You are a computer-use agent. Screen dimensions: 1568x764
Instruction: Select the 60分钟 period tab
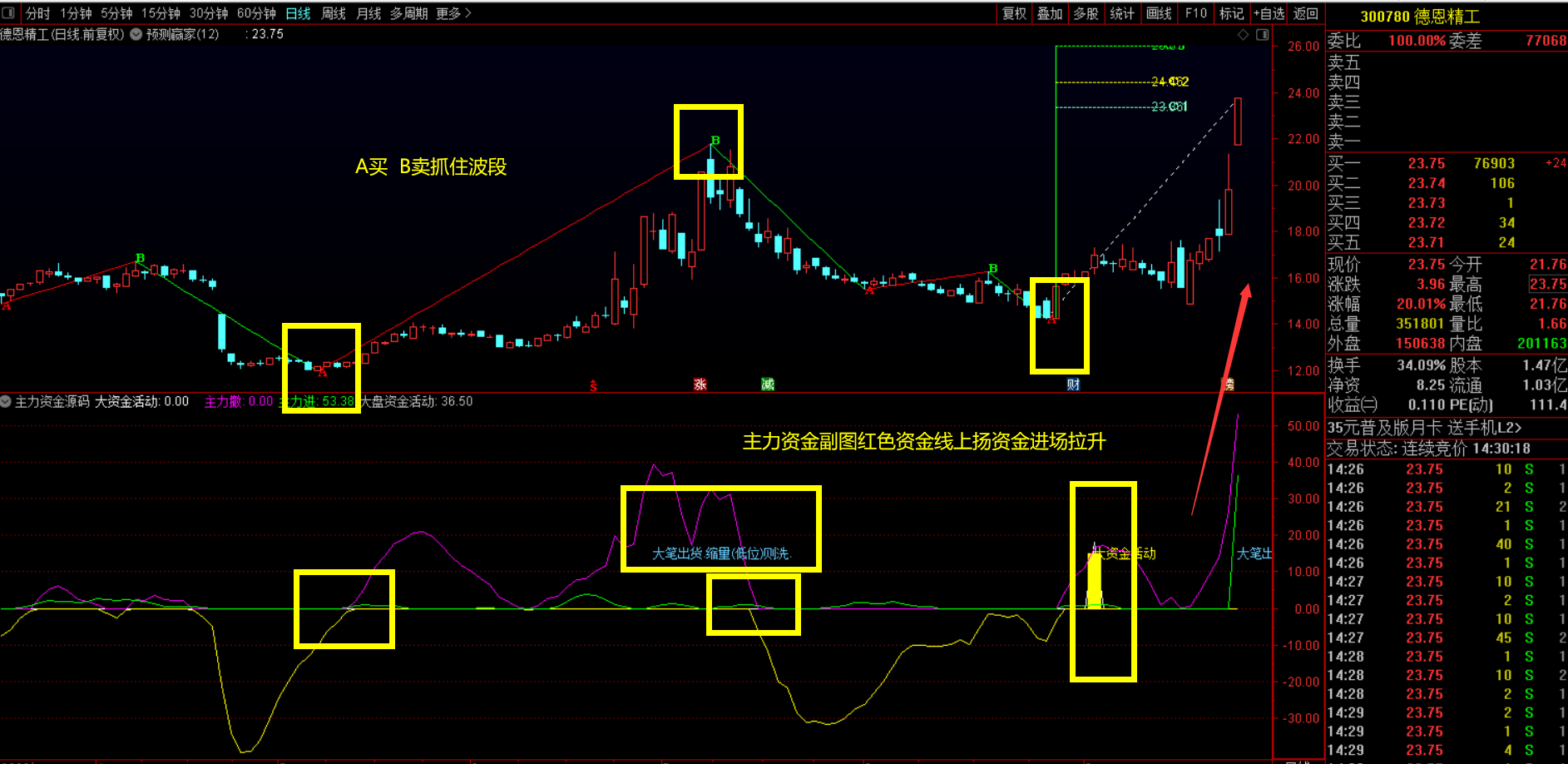[x=256, y=13]
